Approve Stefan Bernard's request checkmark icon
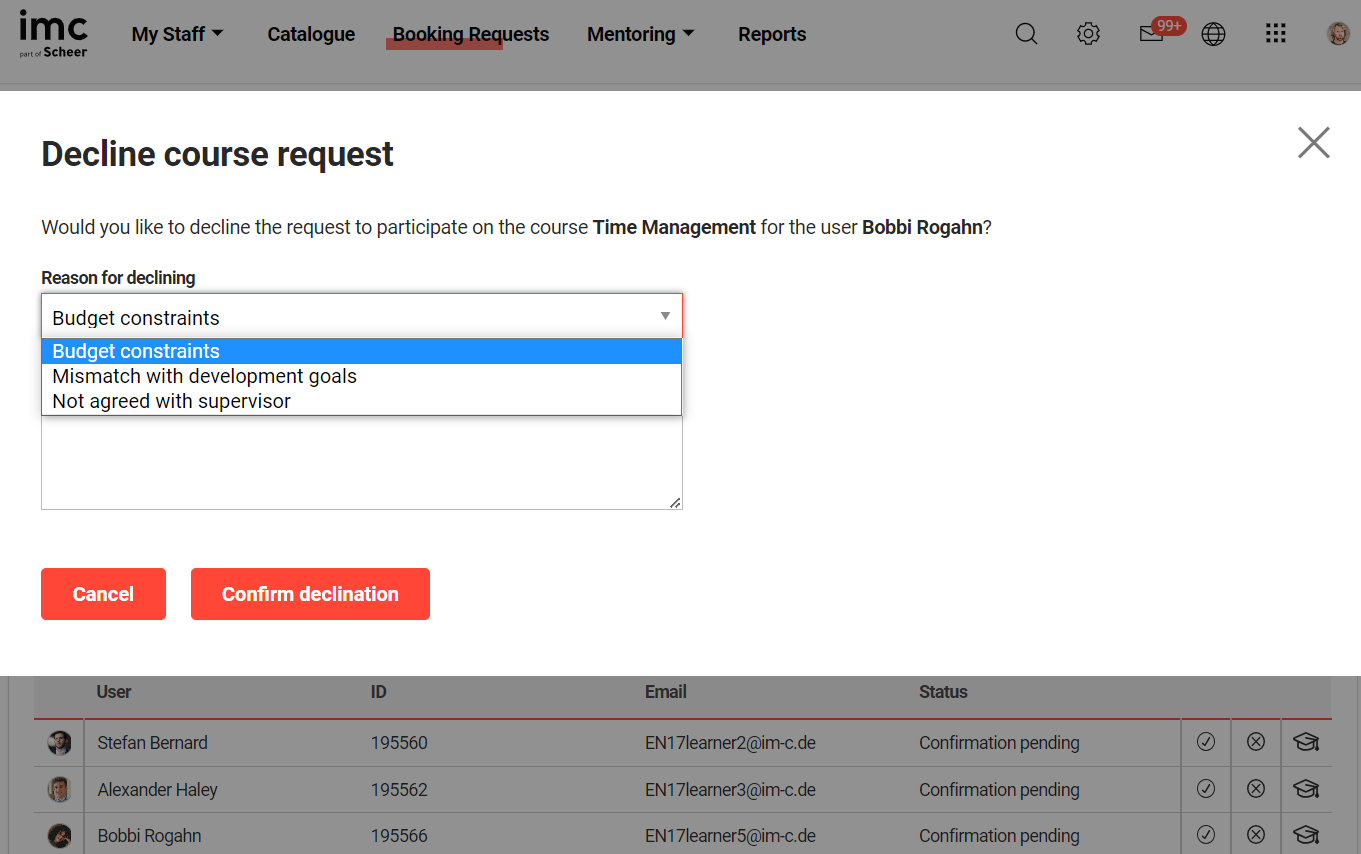Image resolution: width=1361 pixels, height=854 pixels. click(1206, 742)
